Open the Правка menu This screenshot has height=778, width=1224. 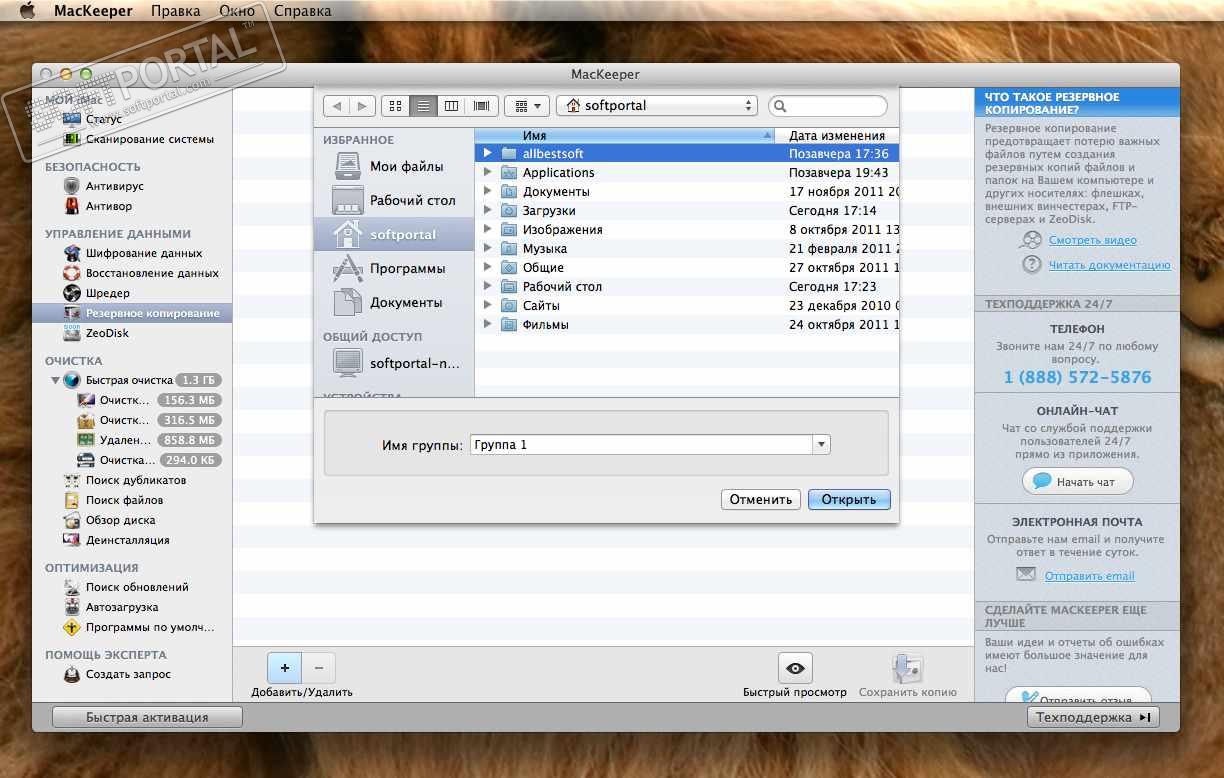tap(175, 11)
